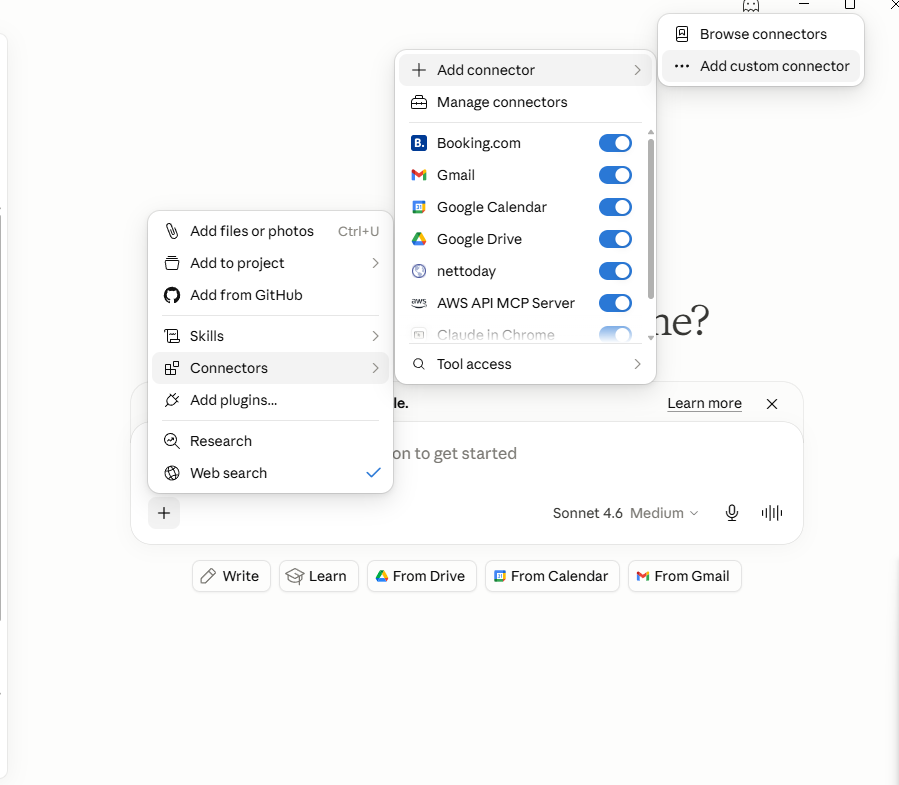Expand the Add to project submenu arrow

[x=376, y=263]
